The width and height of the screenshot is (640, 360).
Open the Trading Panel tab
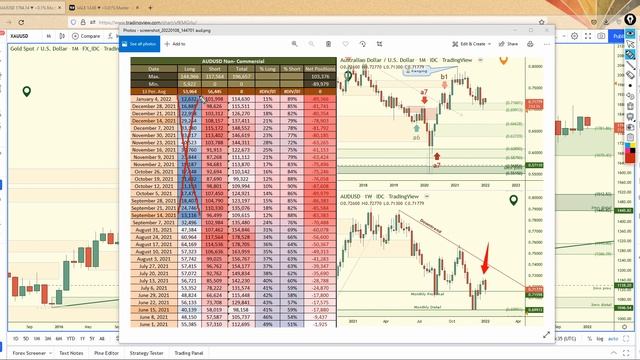pos(189,353)
